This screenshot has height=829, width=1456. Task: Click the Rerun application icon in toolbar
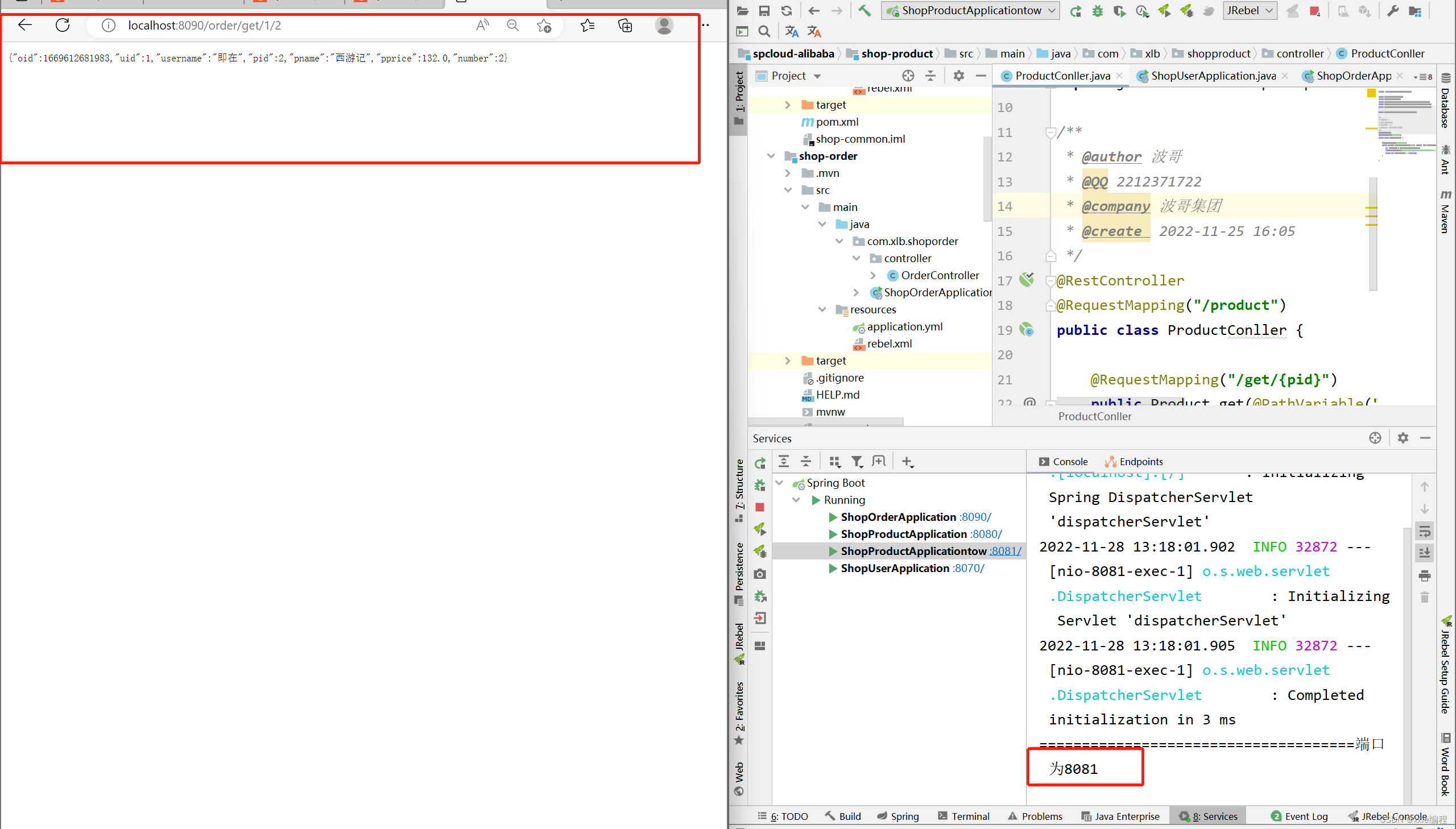(1075, 11)
